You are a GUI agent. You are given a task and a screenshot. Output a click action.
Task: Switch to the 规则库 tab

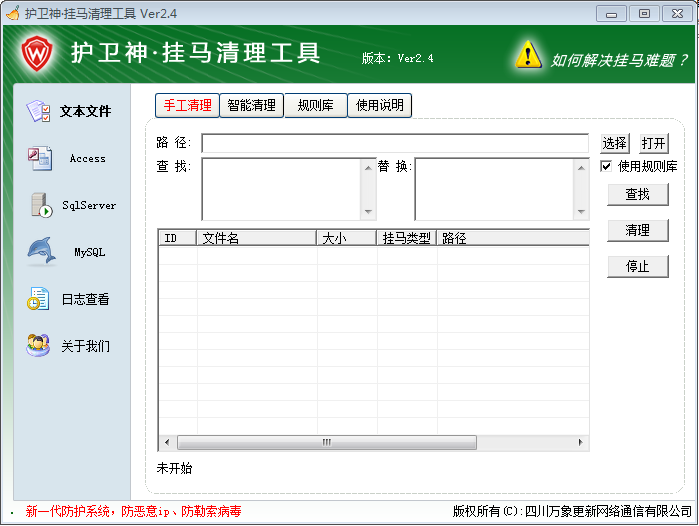pos(316,106)
